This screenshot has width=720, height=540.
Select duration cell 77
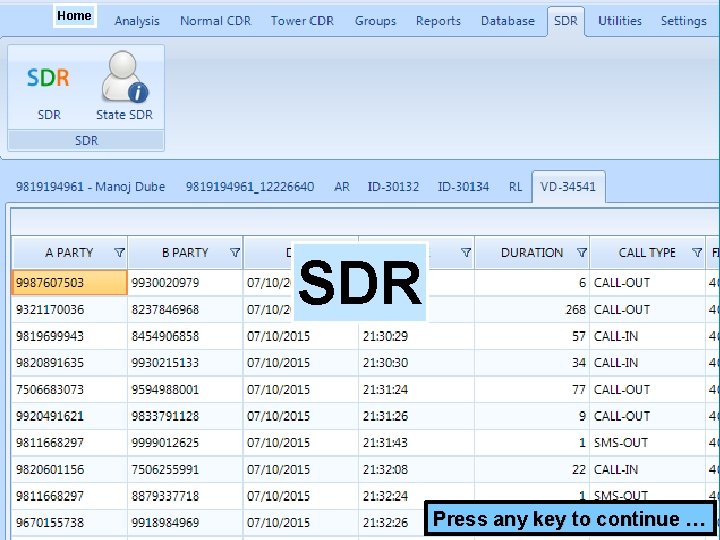[x=532, y=389]
